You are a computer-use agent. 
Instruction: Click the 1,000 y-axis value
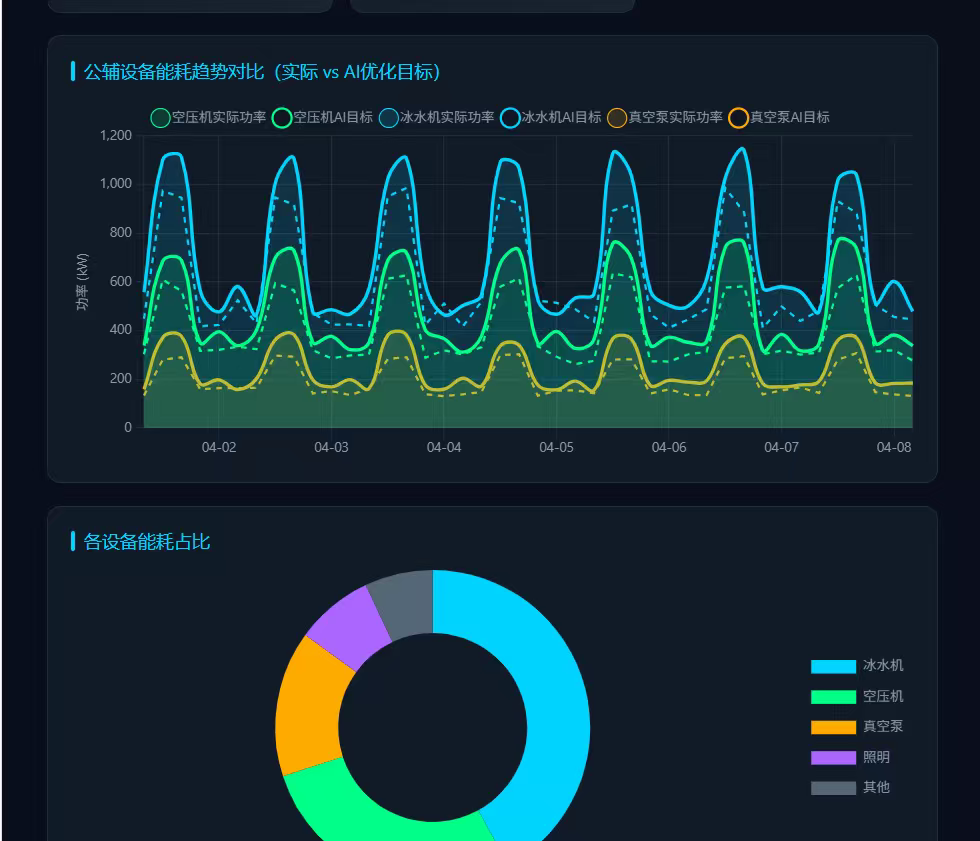point(116,184)
